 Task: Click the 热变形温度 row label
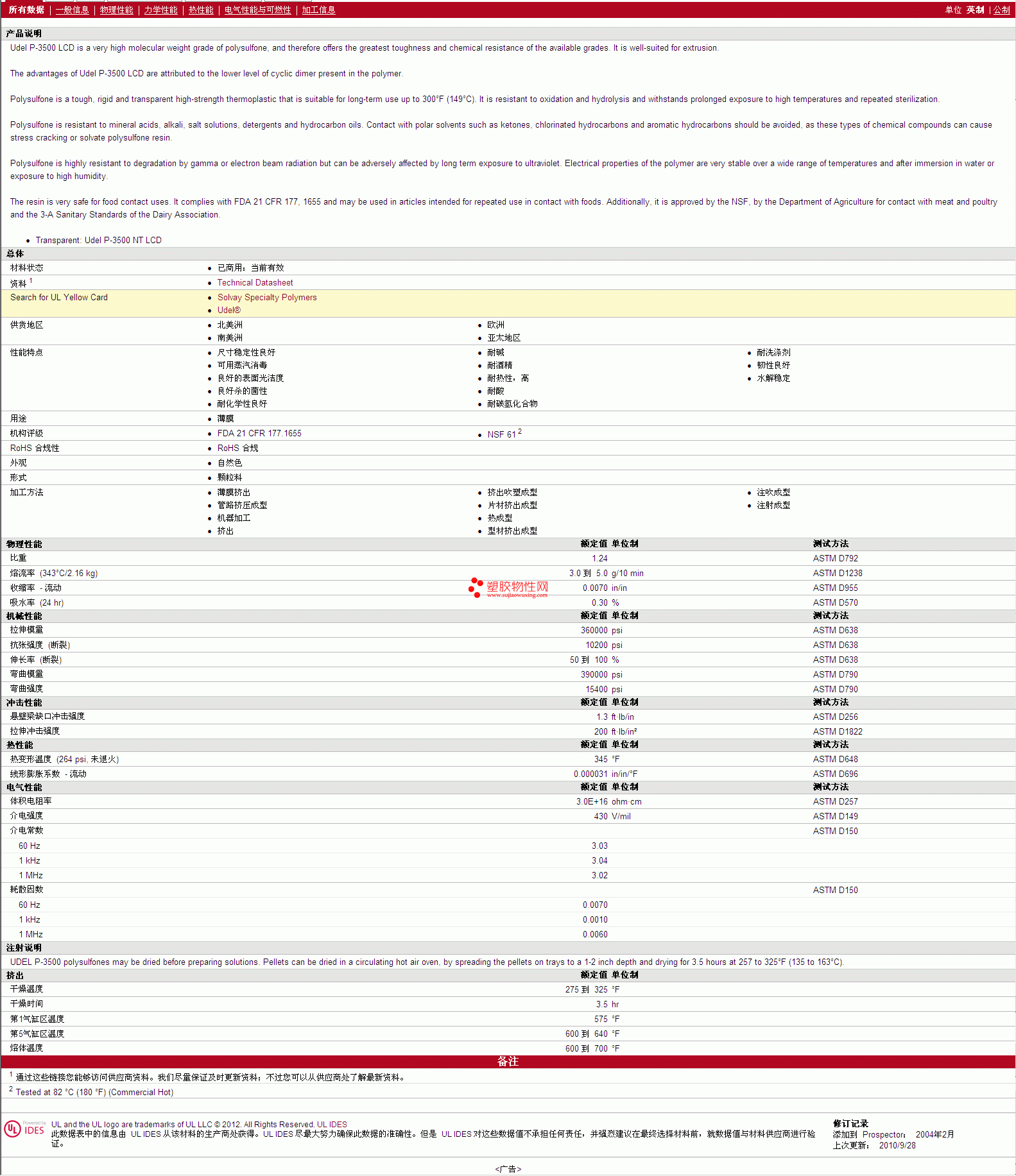(64, 760)
